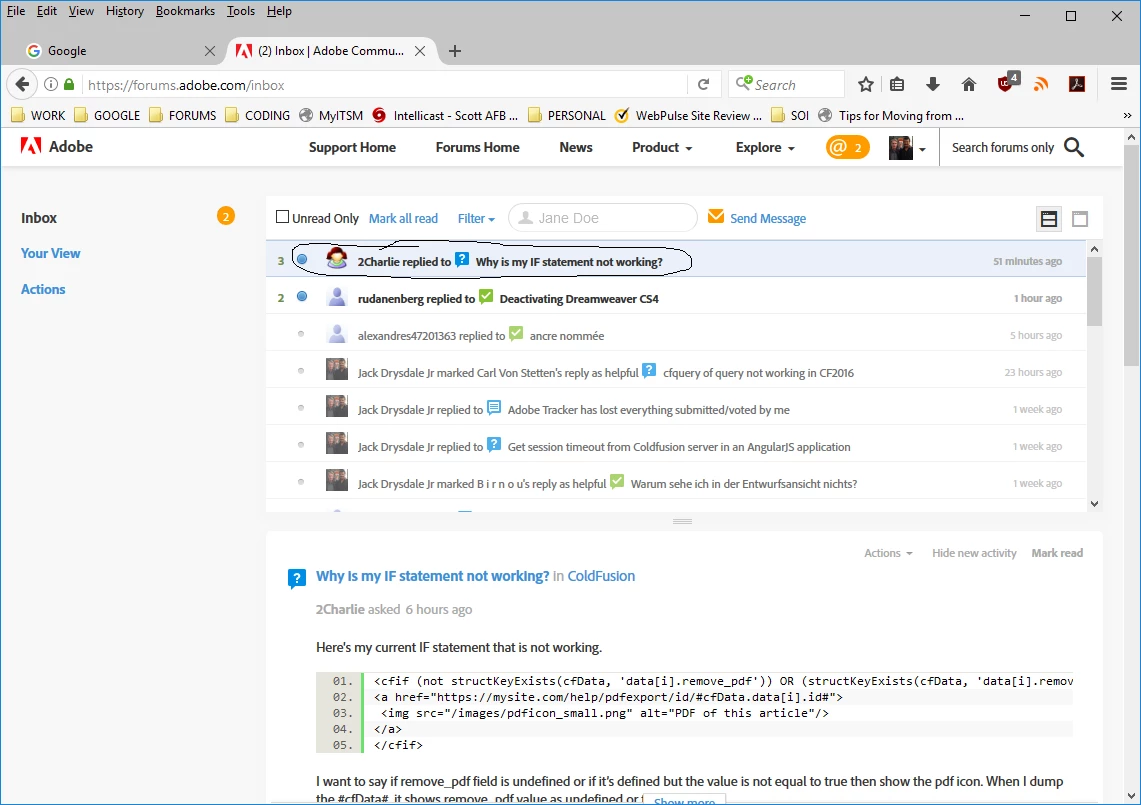
Task: Toggle read dot on Warum sehe row
Action: click(x=301, y=482)
